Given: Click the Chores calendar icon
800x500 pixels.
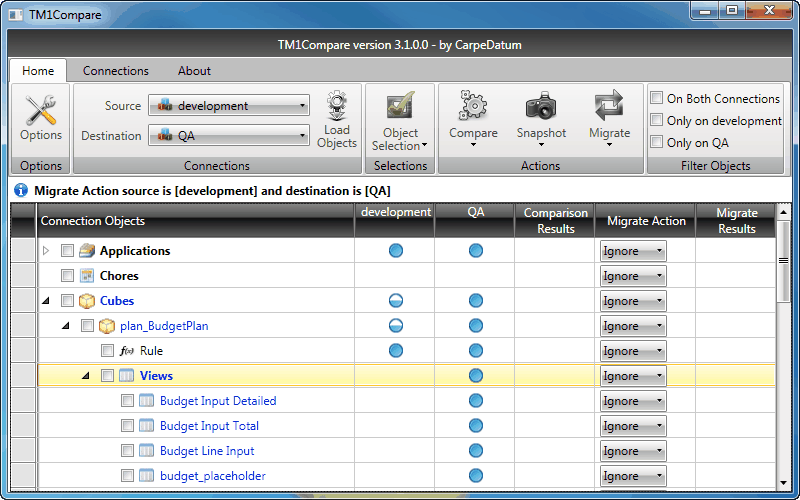Looking at the screenshot, I should pos(87,276).
